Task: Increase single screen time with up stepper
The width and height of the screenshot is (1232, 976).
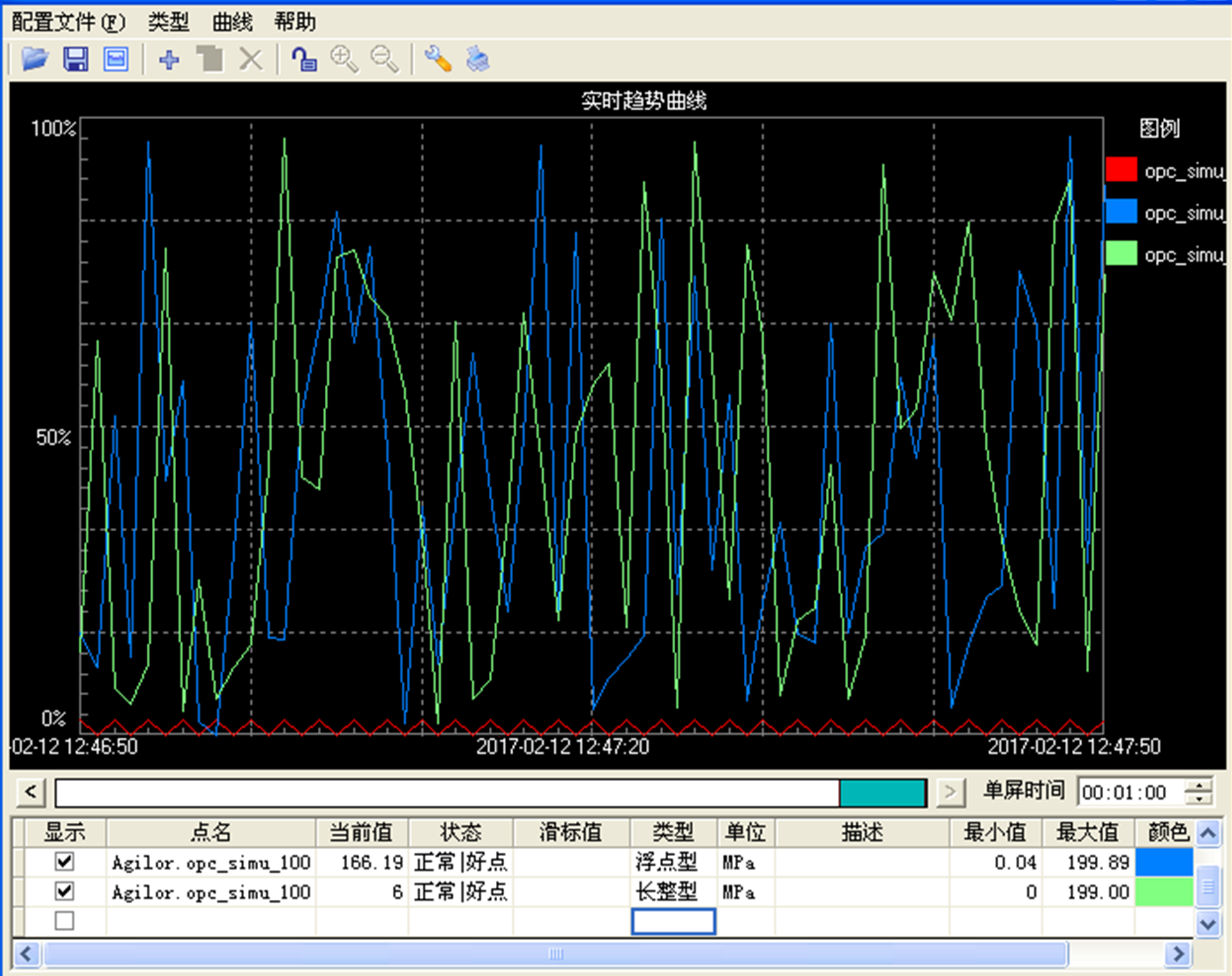Action: pos(1199,786)
